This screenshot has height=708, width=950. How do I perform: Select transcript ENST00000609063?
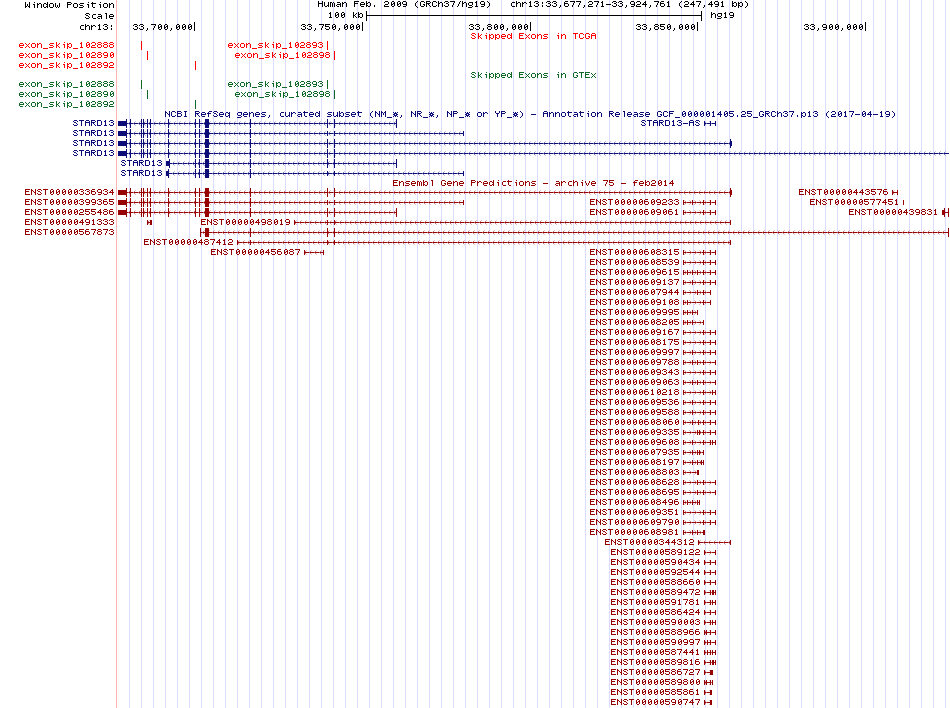634,382
